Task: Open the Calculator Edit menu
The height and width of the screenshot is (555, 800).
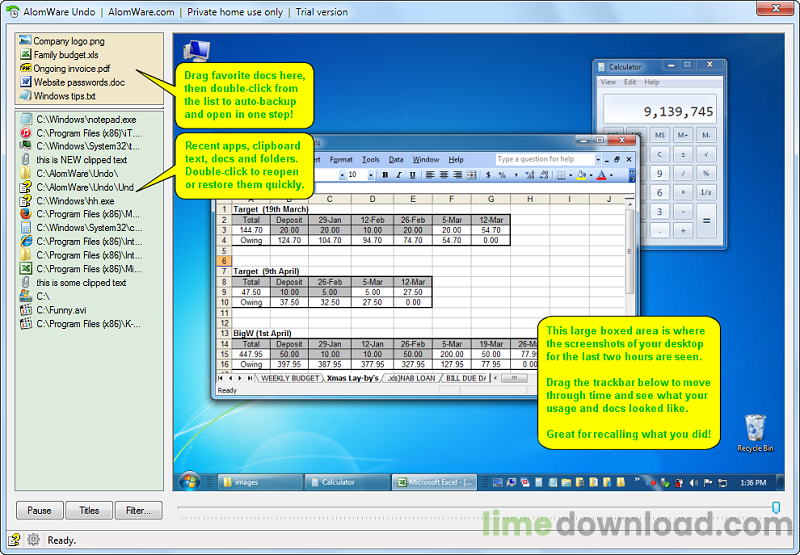Action: tap(630, 82)
